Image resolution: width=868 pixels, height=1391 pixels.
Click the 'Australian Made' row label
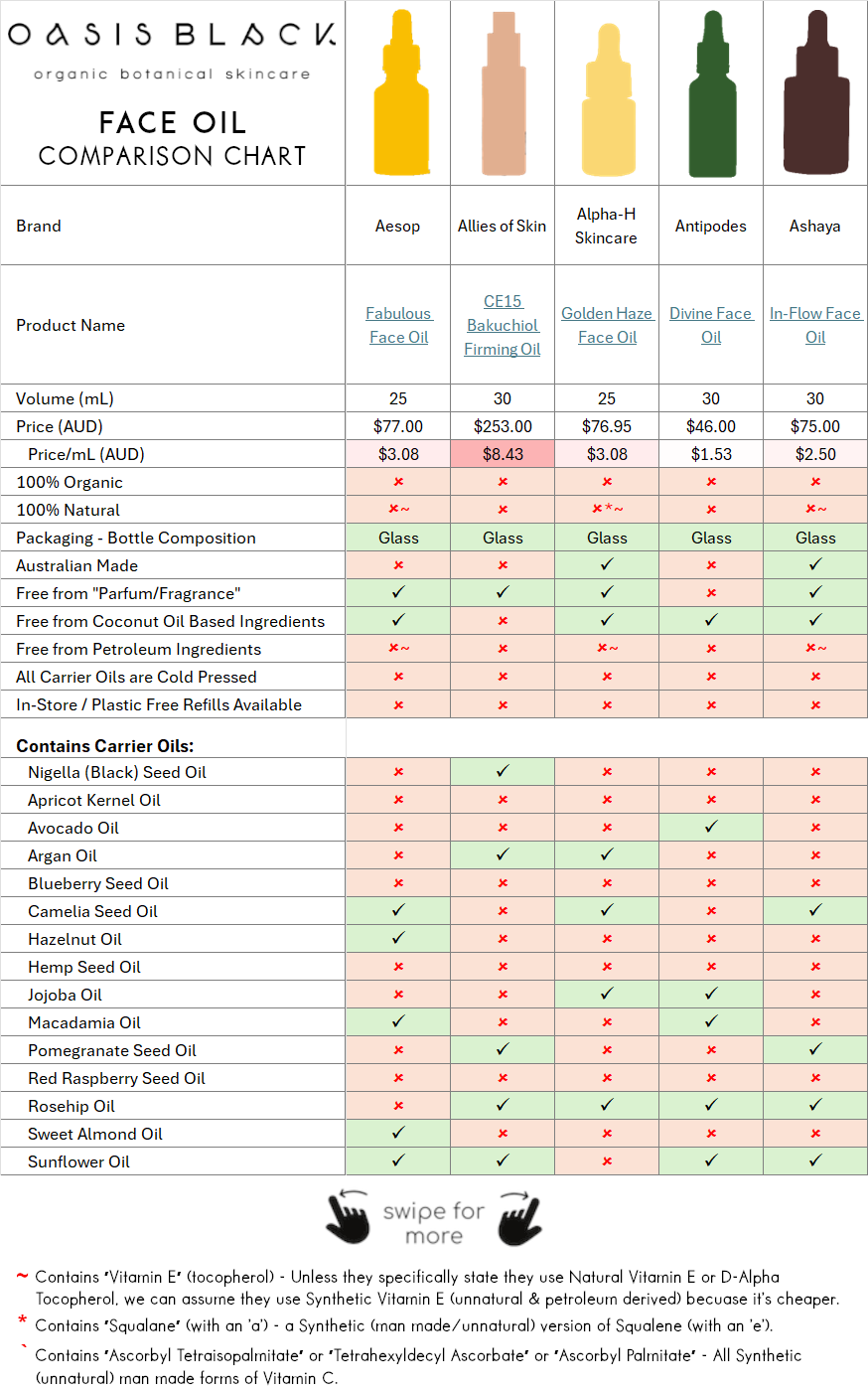[x=77, y=565]
